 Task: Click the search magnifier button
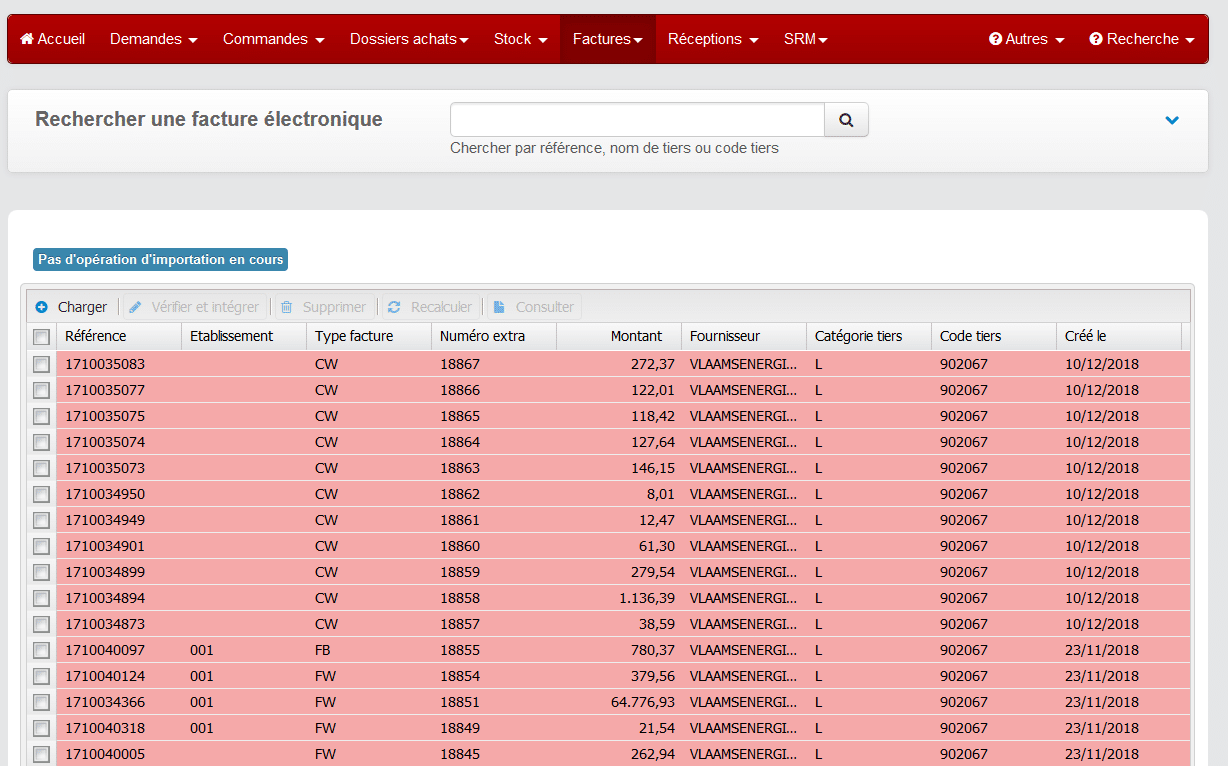coord(846,120)
